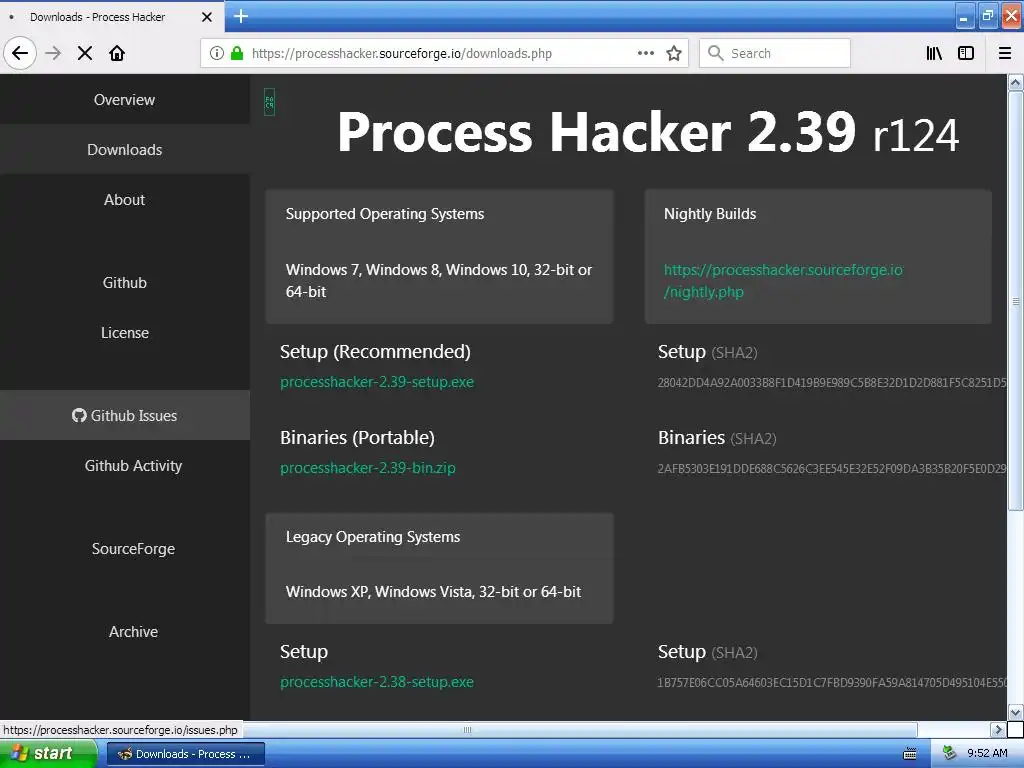
Task: Download processhacker-2.39-bin.zip
Action: tap(368, 468)
